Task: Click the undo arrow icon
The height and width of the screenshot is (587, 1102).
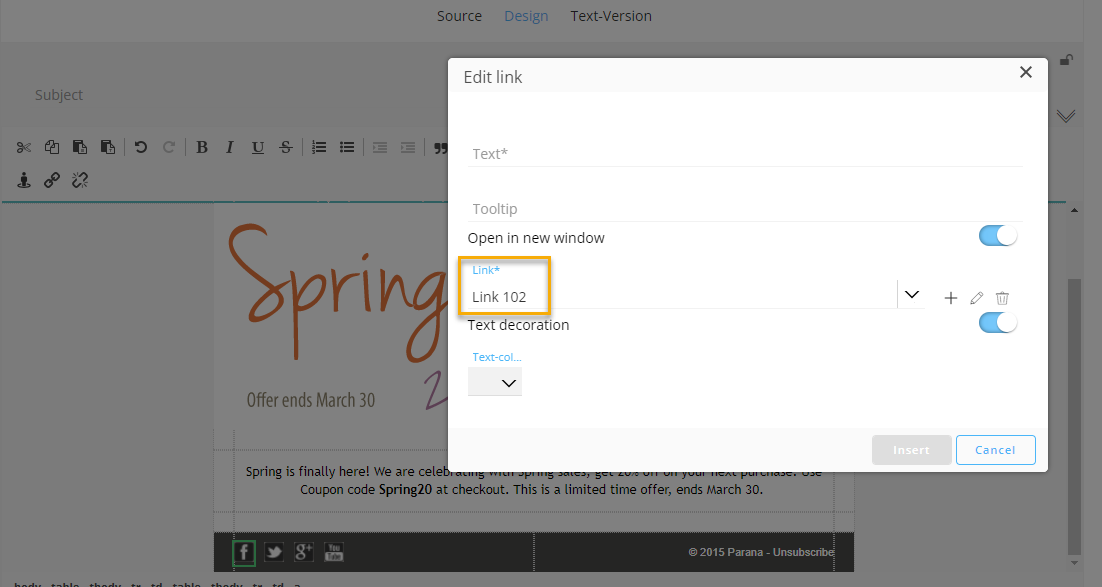Action: click(x=141, y=147)
